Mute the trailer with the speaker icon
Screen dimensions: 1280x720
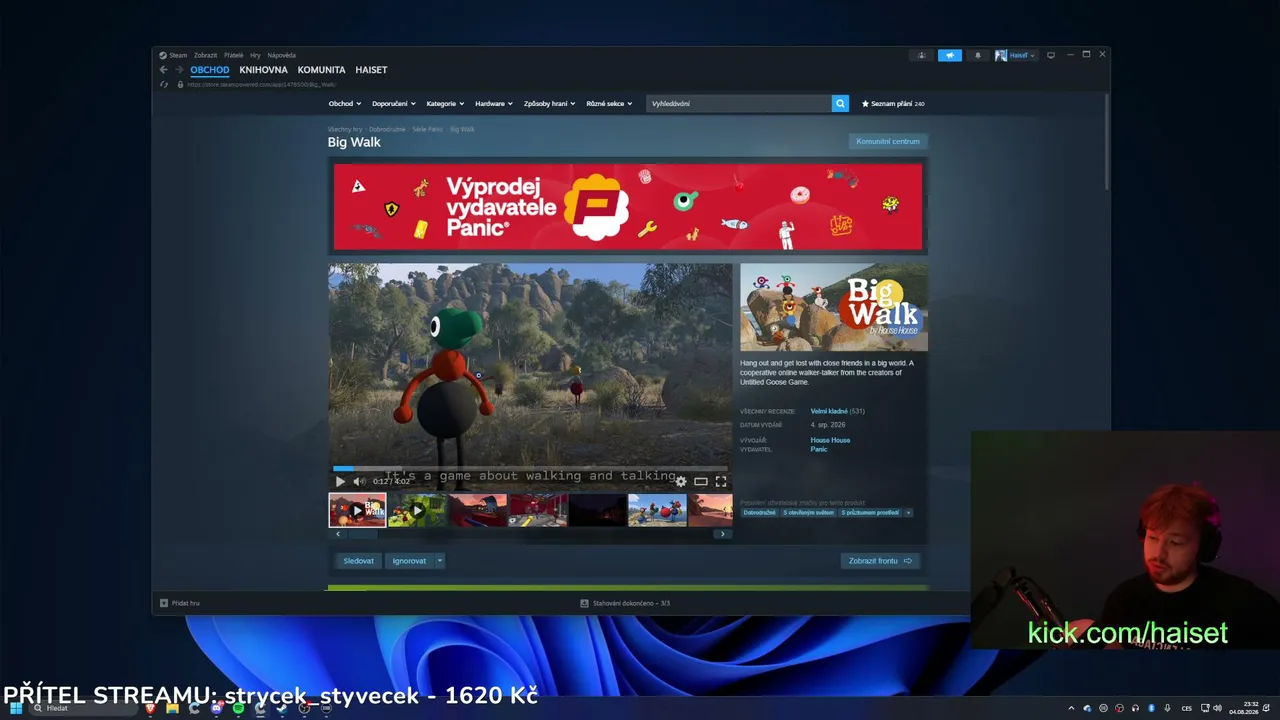point(359,481)
